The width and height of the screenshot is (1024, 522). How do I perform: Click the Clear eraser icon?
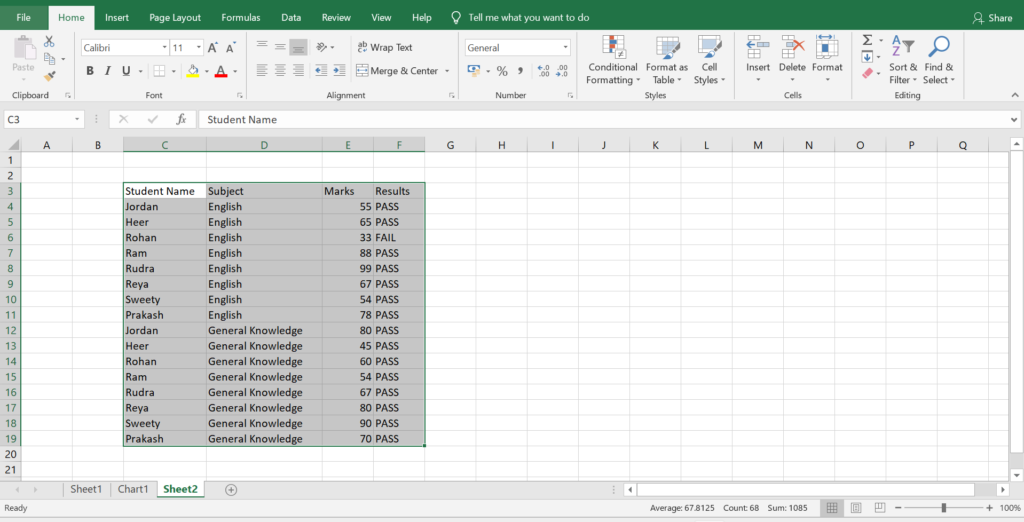pyautogui.click(x=867, y=73)
